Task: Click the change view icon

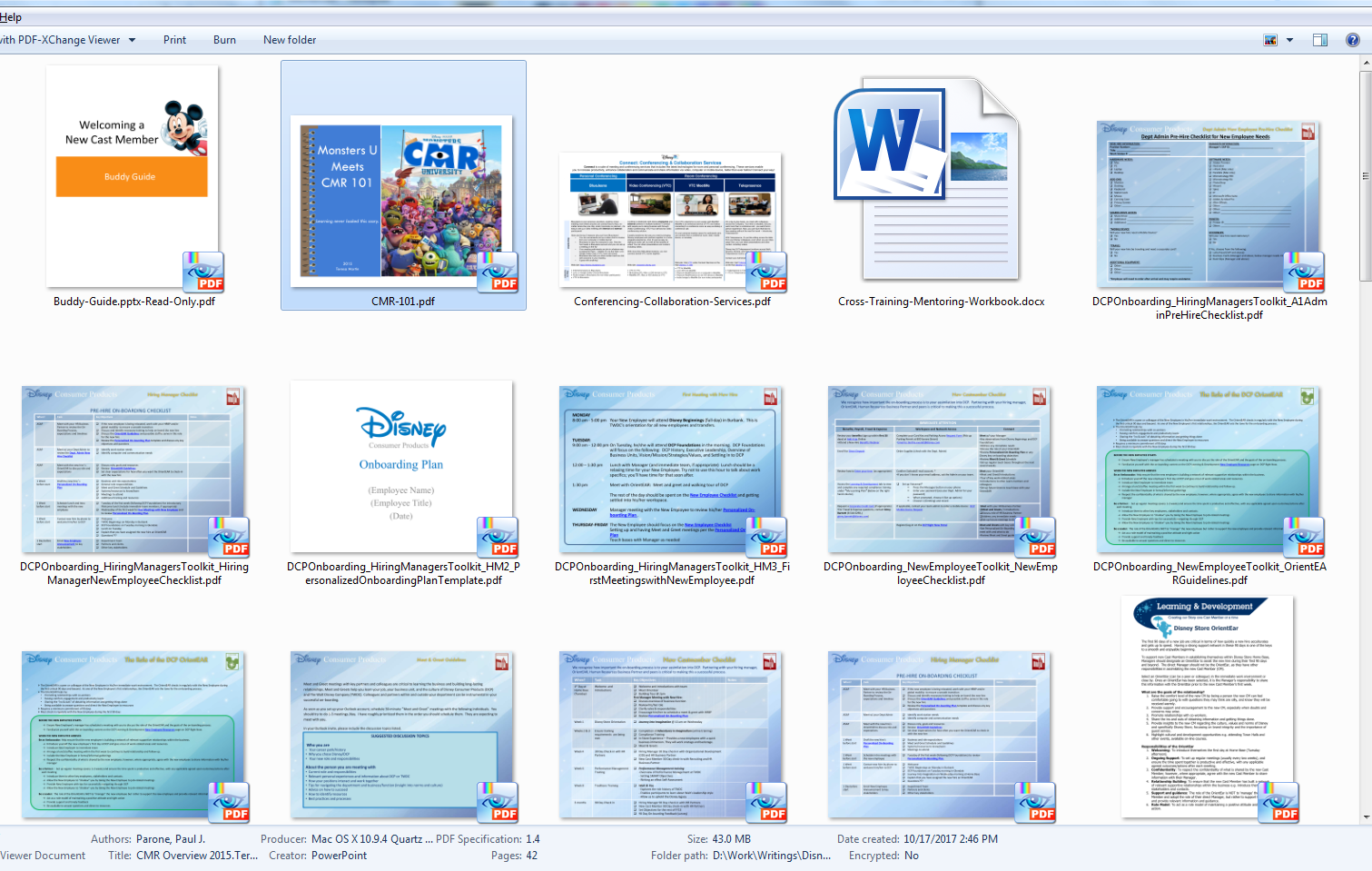Action: pyautogui.click(x=1270, y=40)
